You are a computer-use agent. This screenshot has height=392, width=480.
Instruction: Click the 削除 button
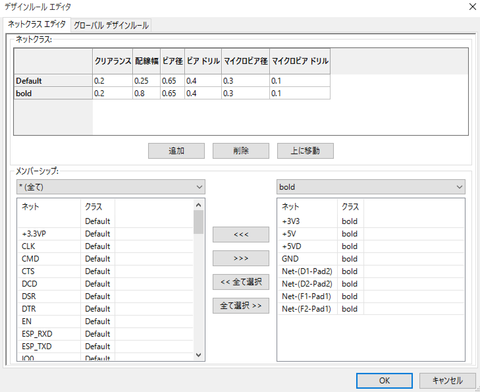point(241,151)
